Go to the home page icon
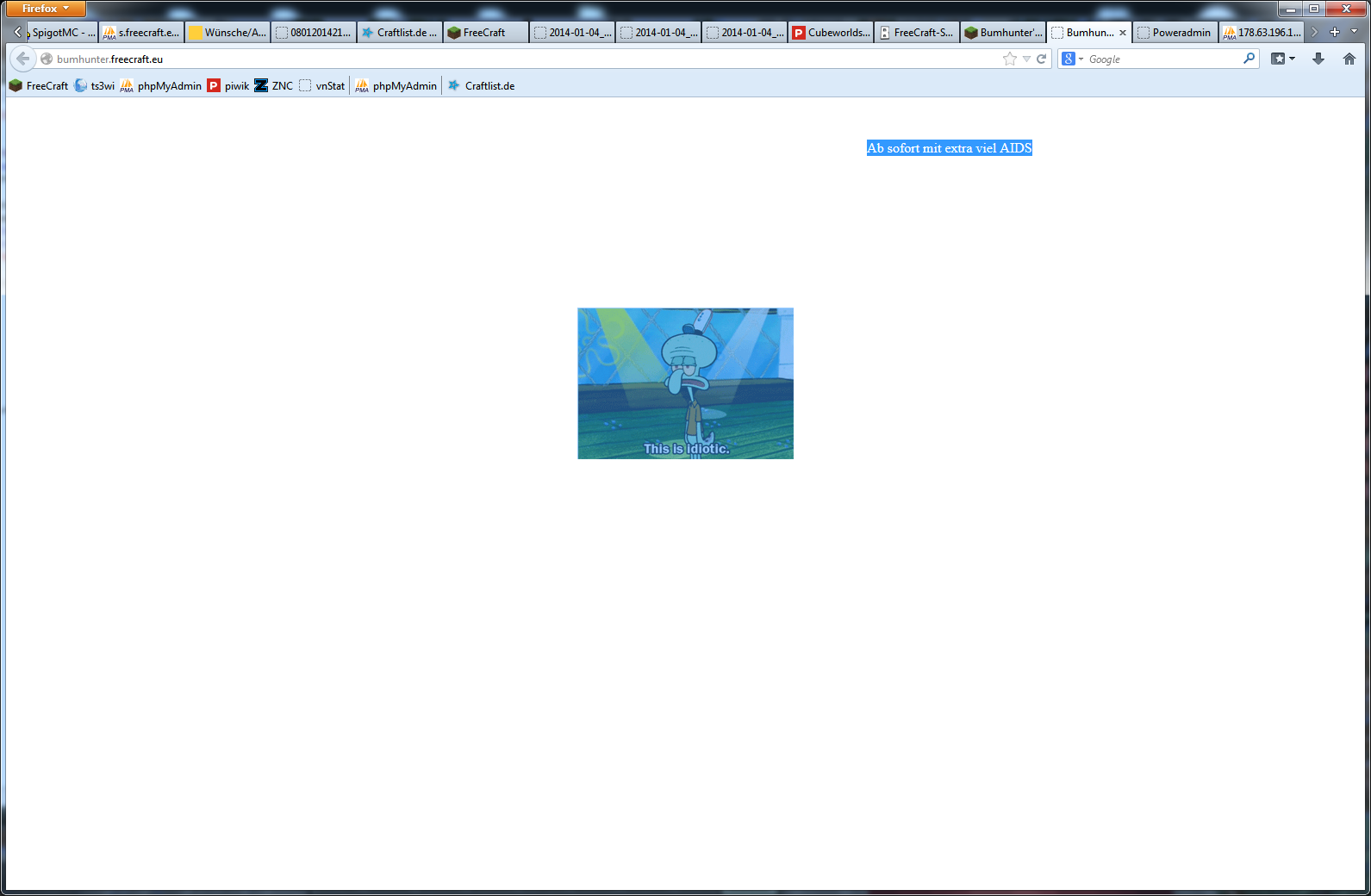The height and width of the screenshot is (896, 1371). (1349, 59)
